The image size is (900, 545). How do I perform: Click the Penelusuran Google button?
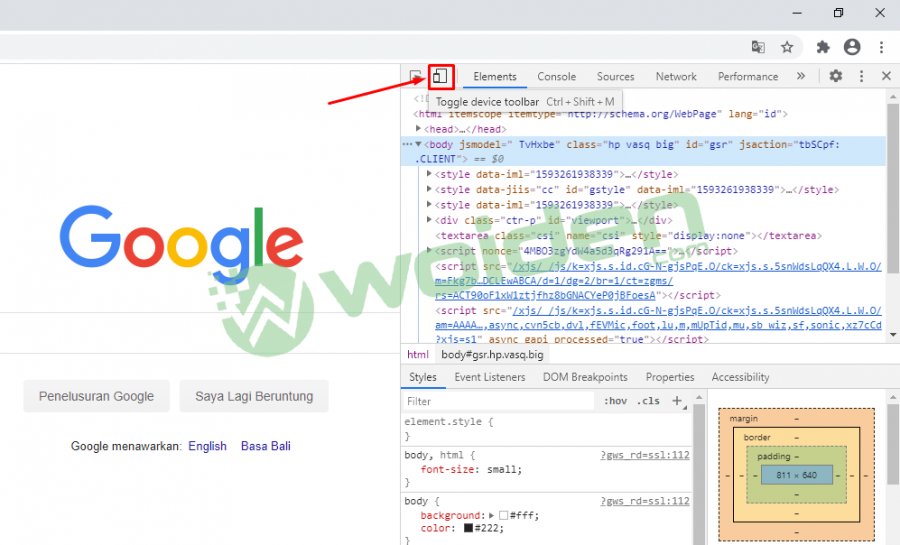coord(96,396)
